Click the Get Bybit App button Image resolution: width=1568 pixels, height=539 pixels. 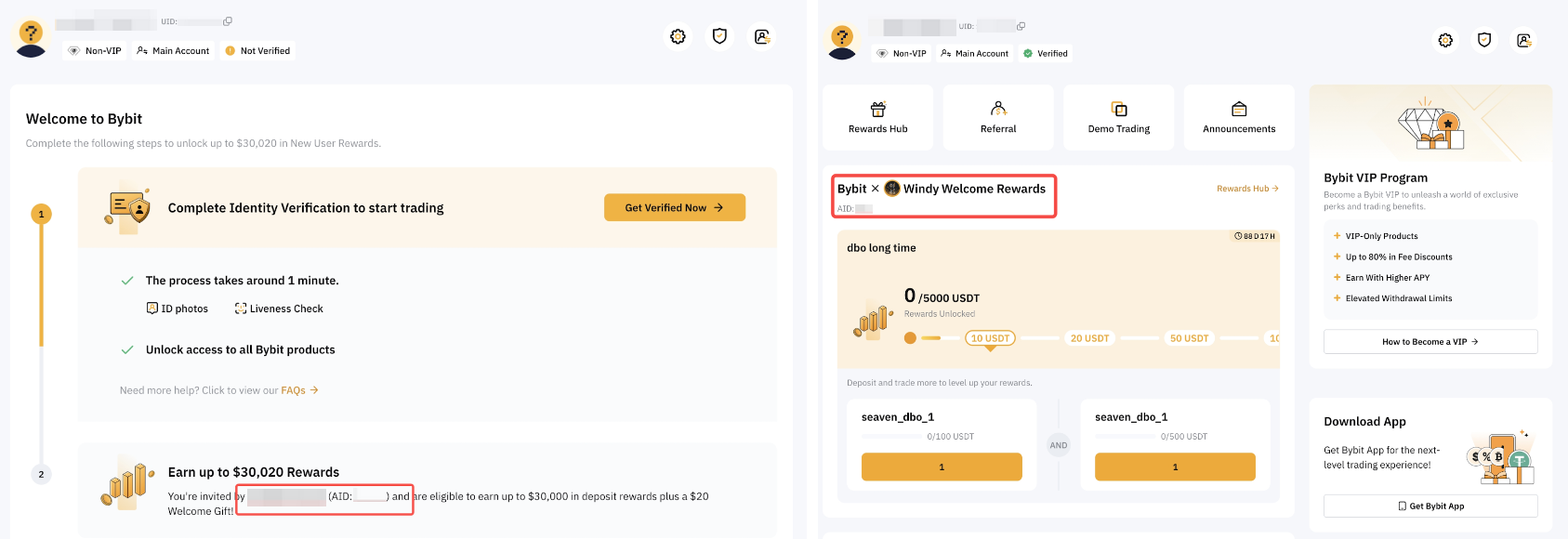tap(1430, 506)
